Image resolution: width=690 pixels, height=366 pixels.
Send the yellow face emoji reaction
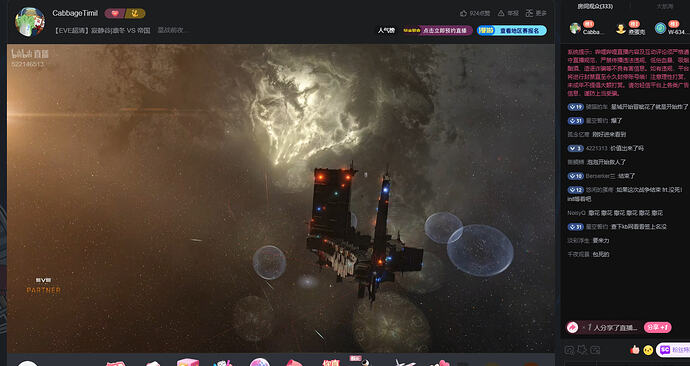tap(648, 350)
